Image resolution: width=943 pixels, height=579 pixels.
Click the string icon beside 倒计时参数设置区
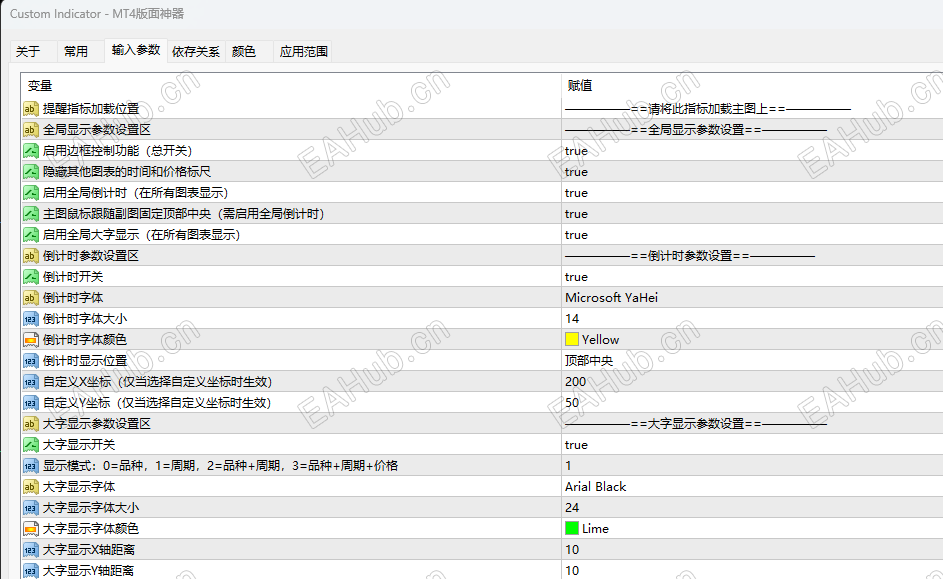(31, 256)
